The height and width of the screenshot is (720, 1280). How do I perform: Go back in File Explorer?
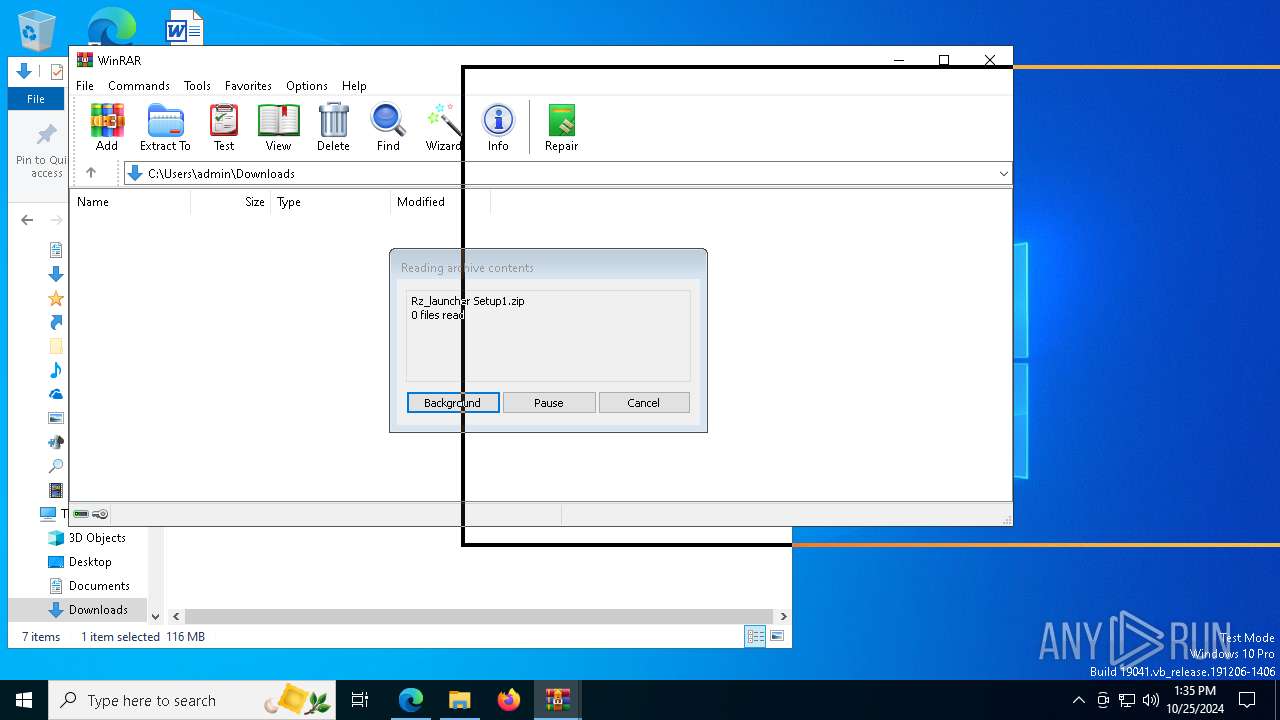click(x=27, y=220)
